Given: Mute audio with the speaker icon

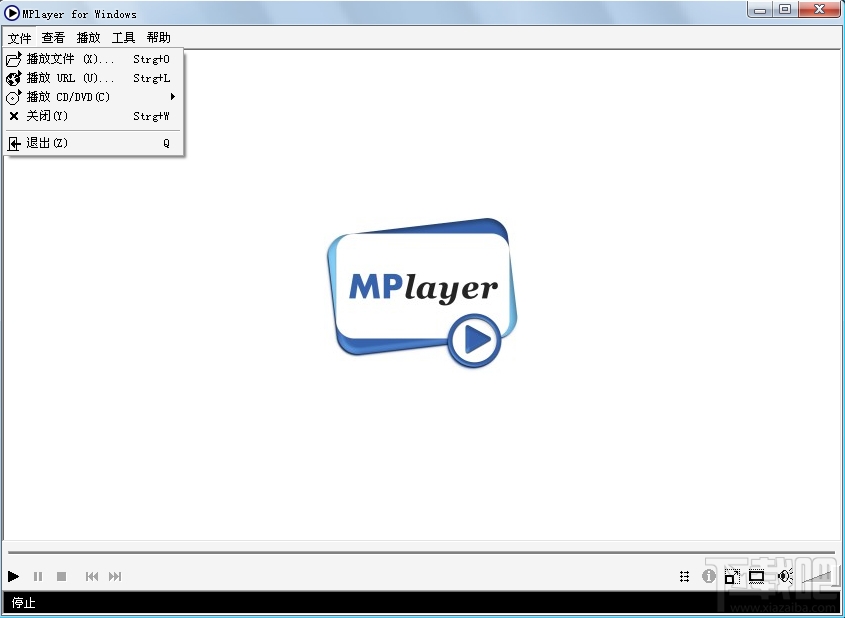Looking at the screenshot, I should (785, 576).
